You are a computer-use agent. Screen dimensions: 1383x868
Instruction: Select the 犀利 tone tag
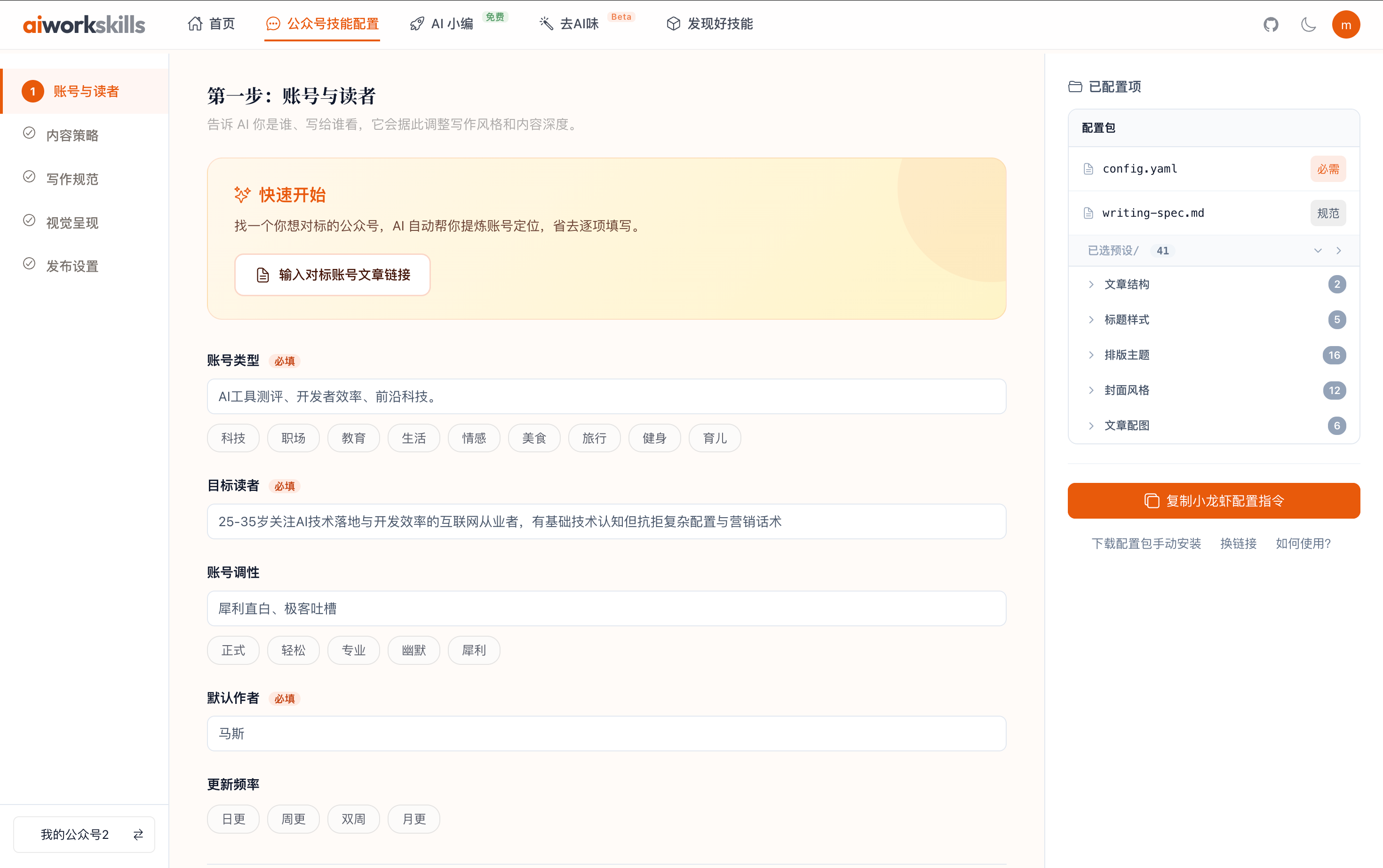(x=474, y=650)
